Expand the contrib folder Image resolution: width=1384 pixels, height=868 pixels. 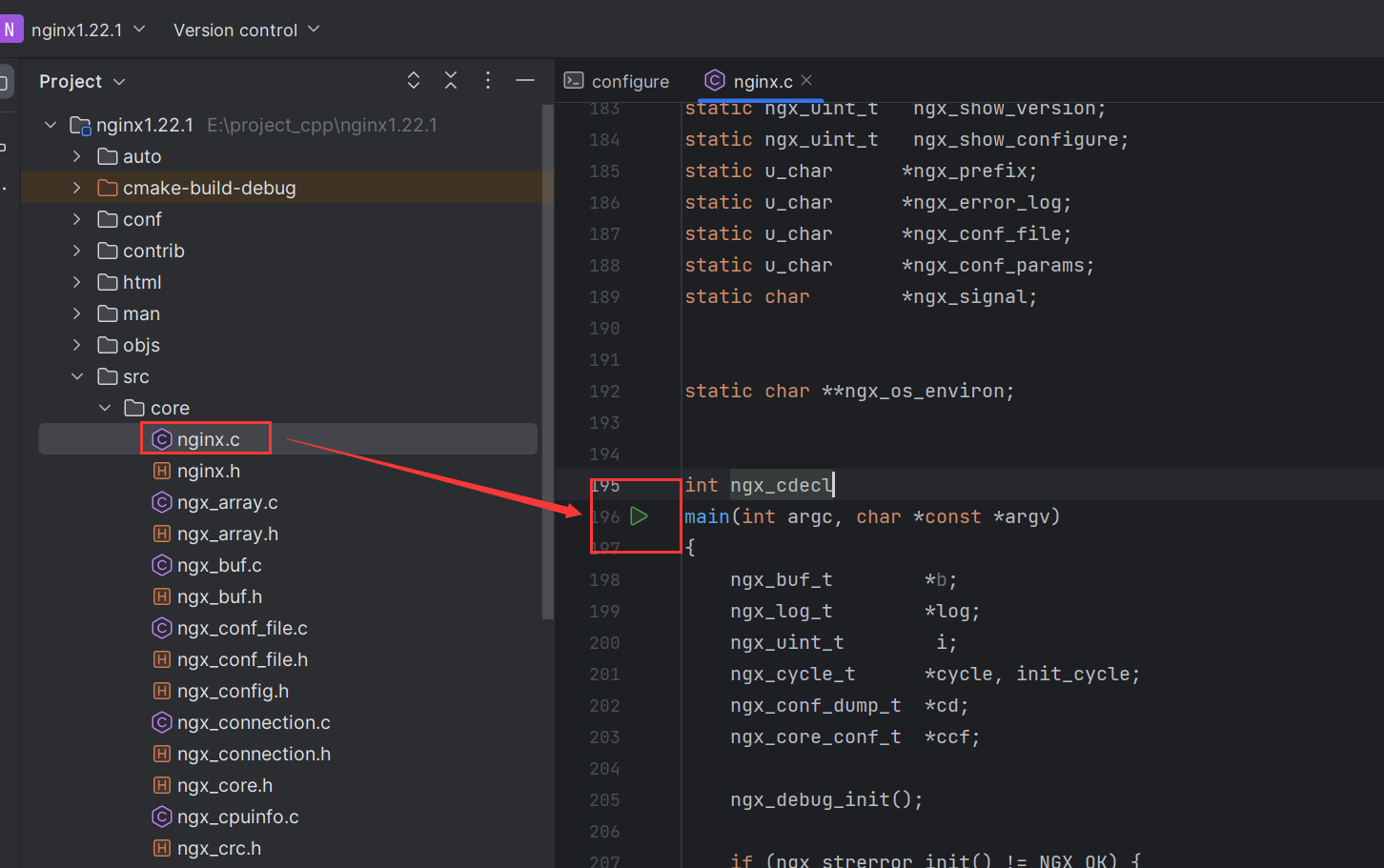77,251
